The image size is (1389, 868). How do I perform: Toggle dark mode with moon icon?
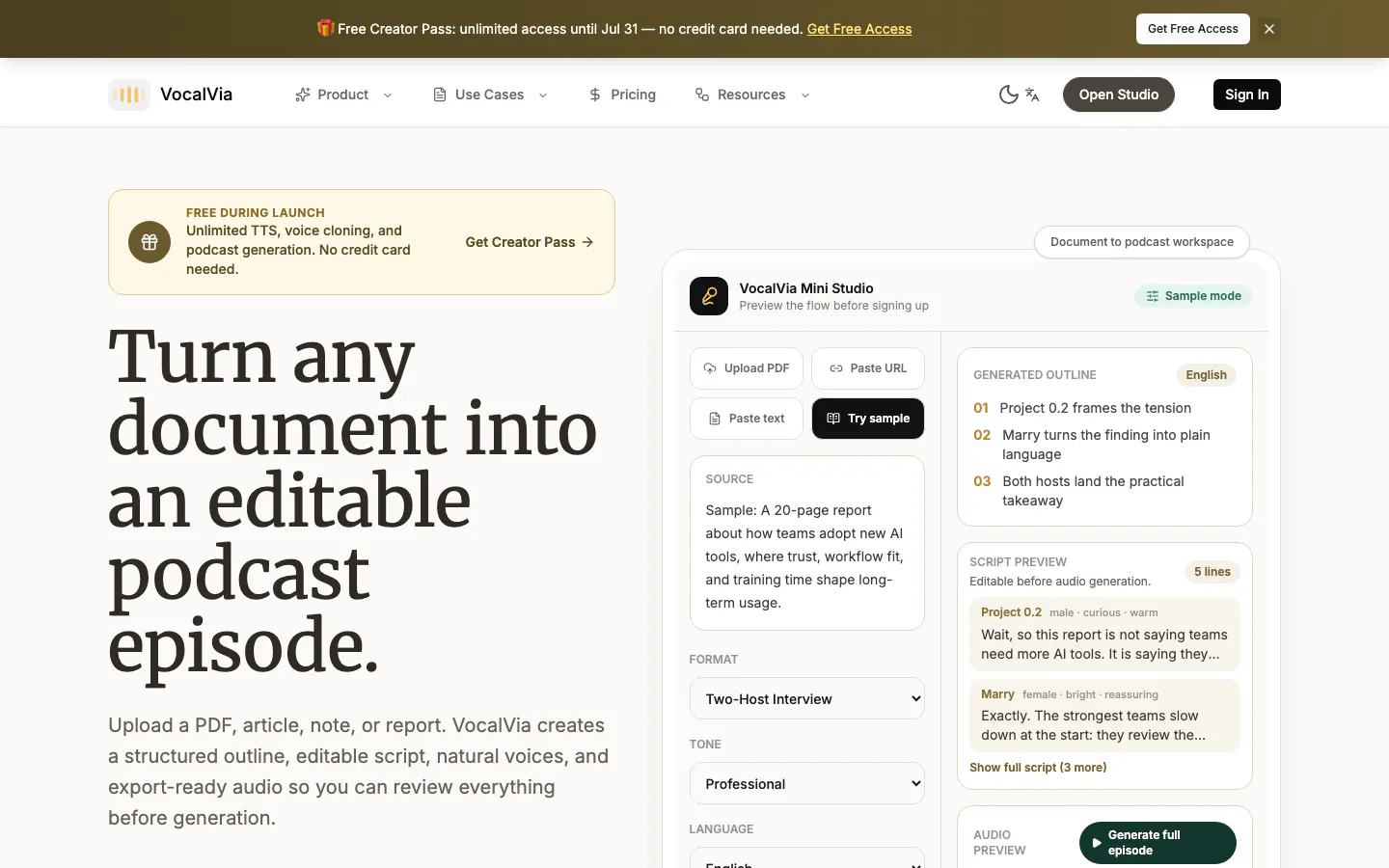pos(1008,95)
